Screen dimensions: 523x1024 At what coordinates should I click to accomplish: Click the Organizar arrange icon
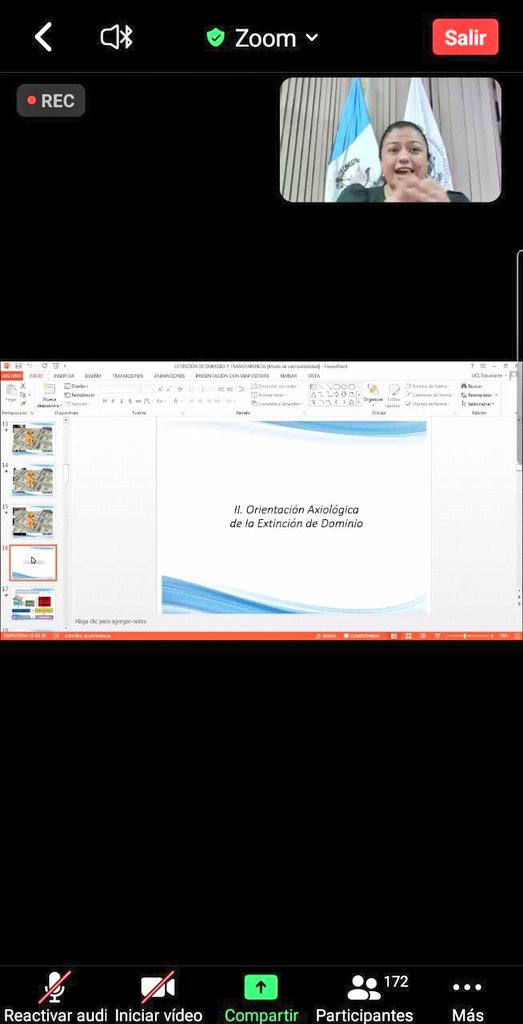tap(373, 393)
